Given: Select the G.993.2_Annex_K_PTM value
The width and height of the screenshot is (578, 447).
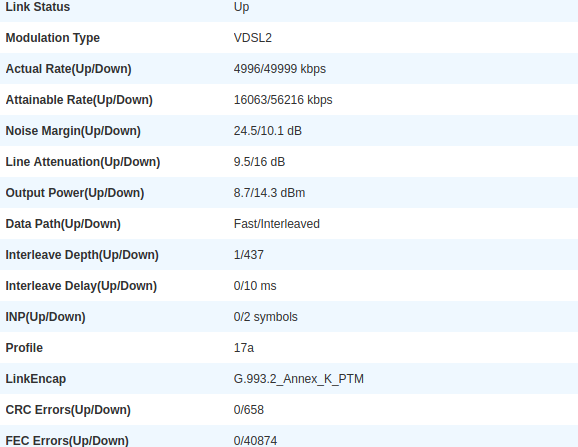Looking at the screenshot, I should click(x=299, y=379).
